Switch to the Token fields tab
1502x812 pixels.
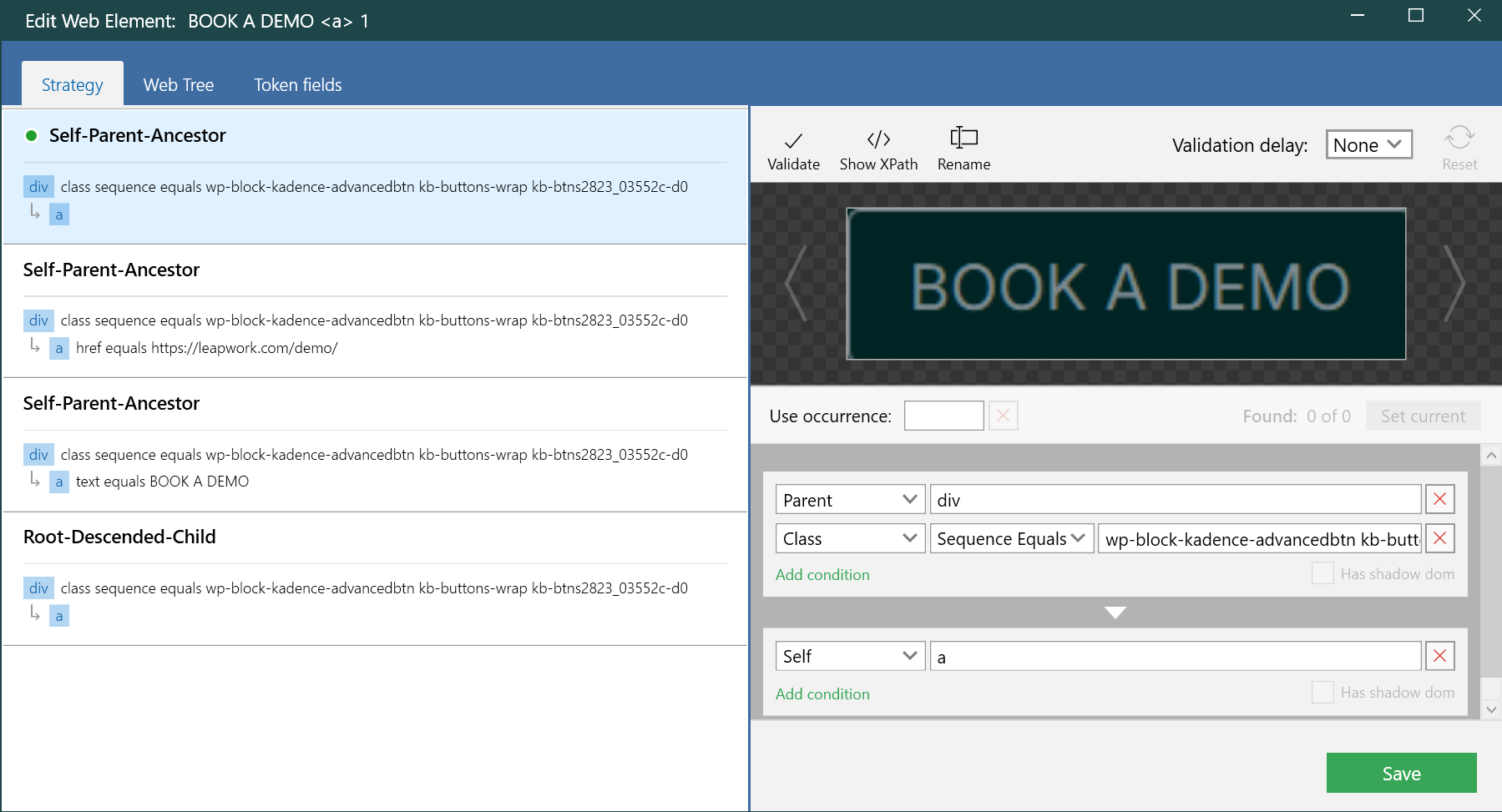coord(298,84)
